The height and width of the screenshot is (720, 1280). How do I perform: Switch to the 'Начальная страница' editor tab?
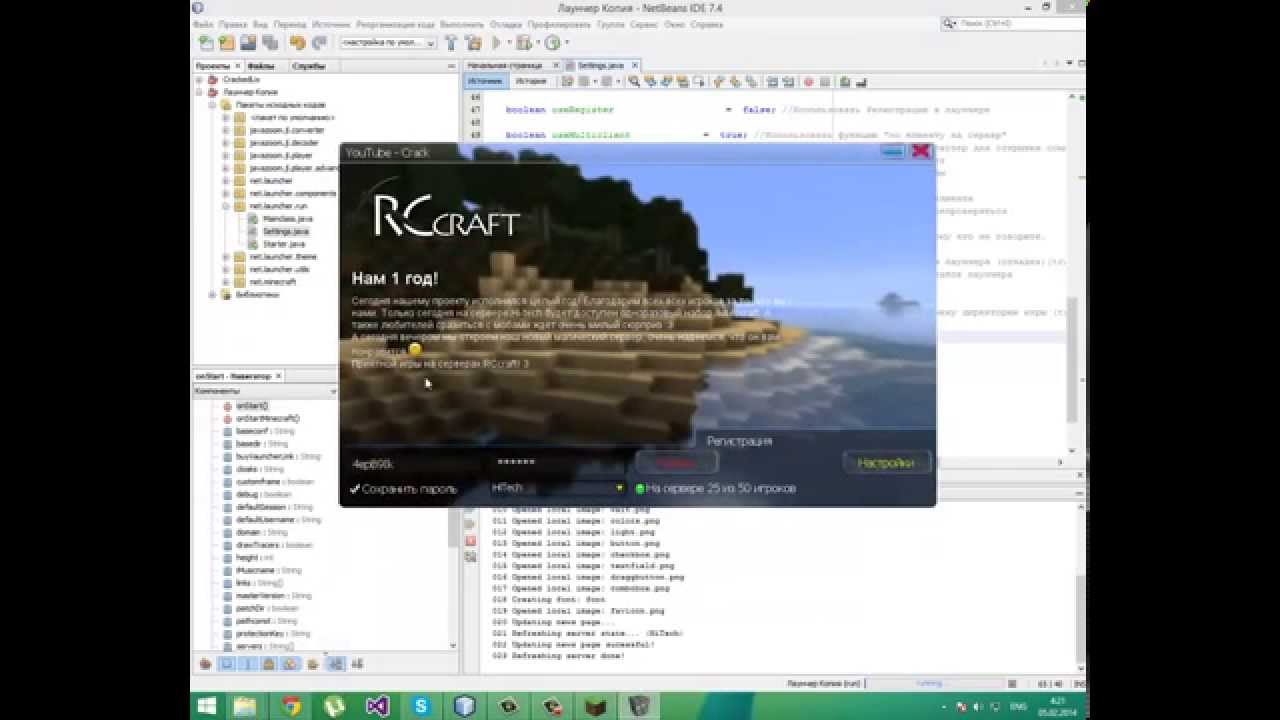[504, 65]
